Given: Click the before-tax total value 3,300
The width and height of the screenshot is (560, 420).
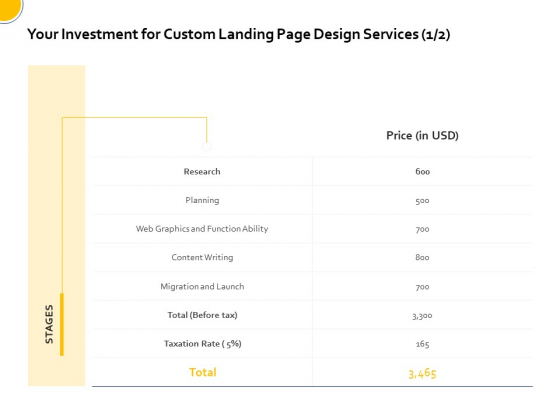Looking at the screenshot, I should click(x=422, y=316).
